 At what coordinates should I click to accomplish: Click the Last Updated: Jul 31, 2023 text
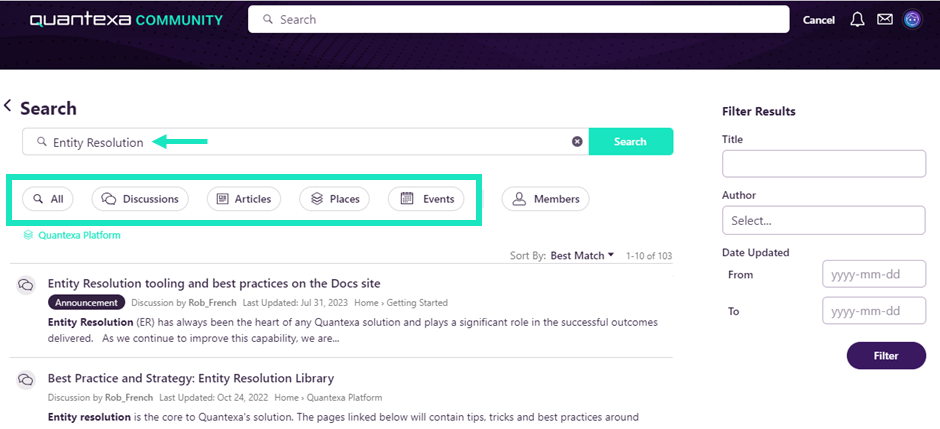tap(295, 303)
